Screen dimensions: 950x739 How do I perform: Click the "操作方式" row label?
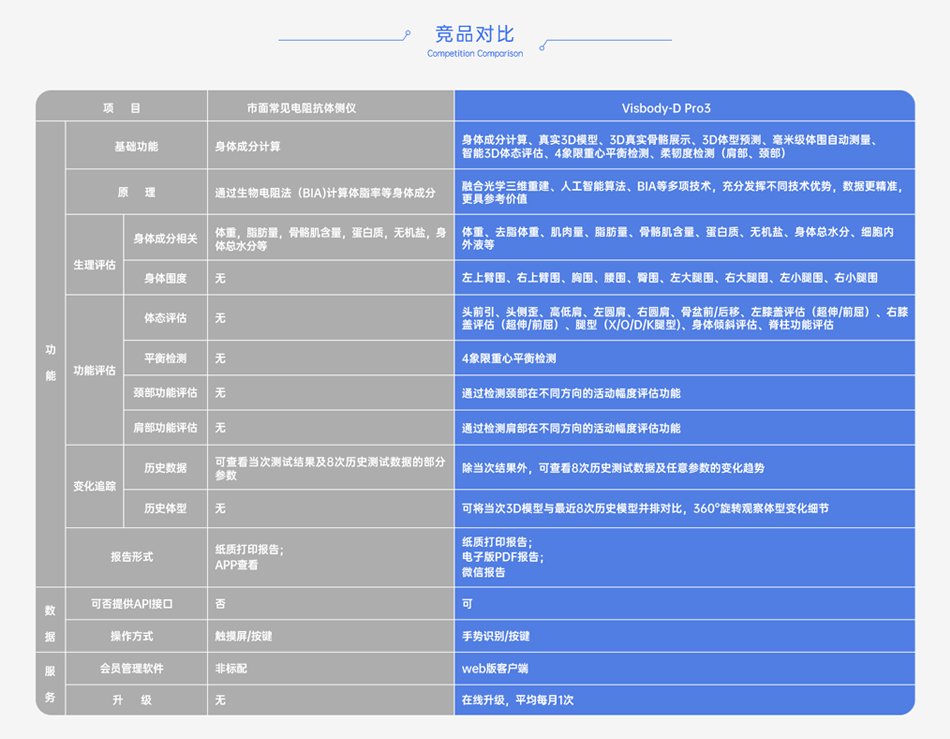pyautogui.click(x=132, y=636)
